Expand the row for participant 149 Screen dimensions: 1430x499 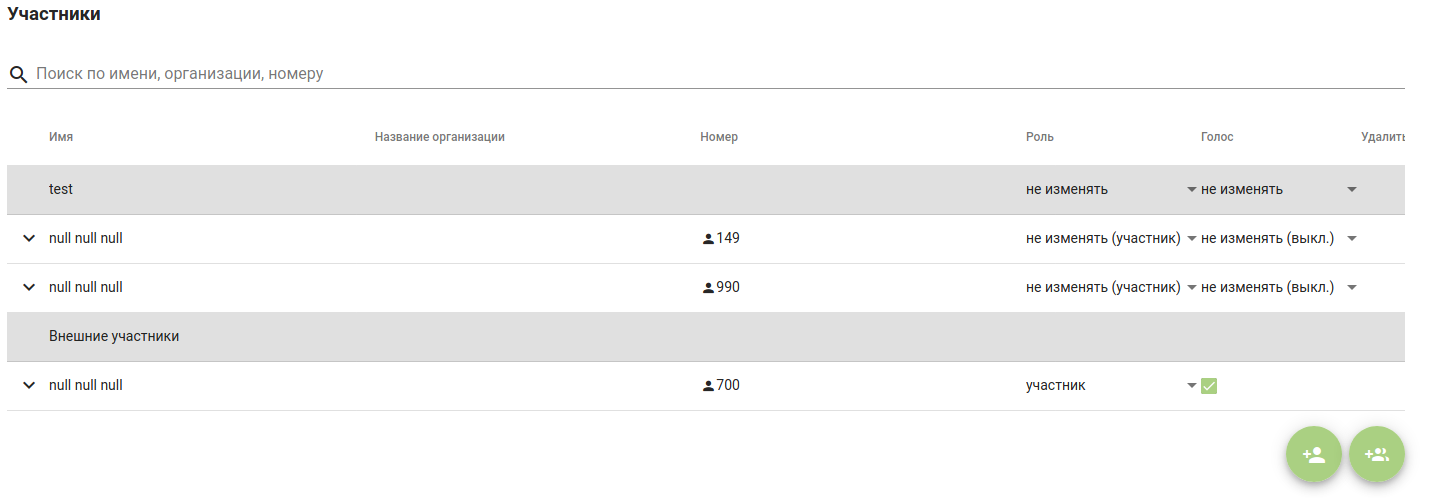tap(29, 239)
